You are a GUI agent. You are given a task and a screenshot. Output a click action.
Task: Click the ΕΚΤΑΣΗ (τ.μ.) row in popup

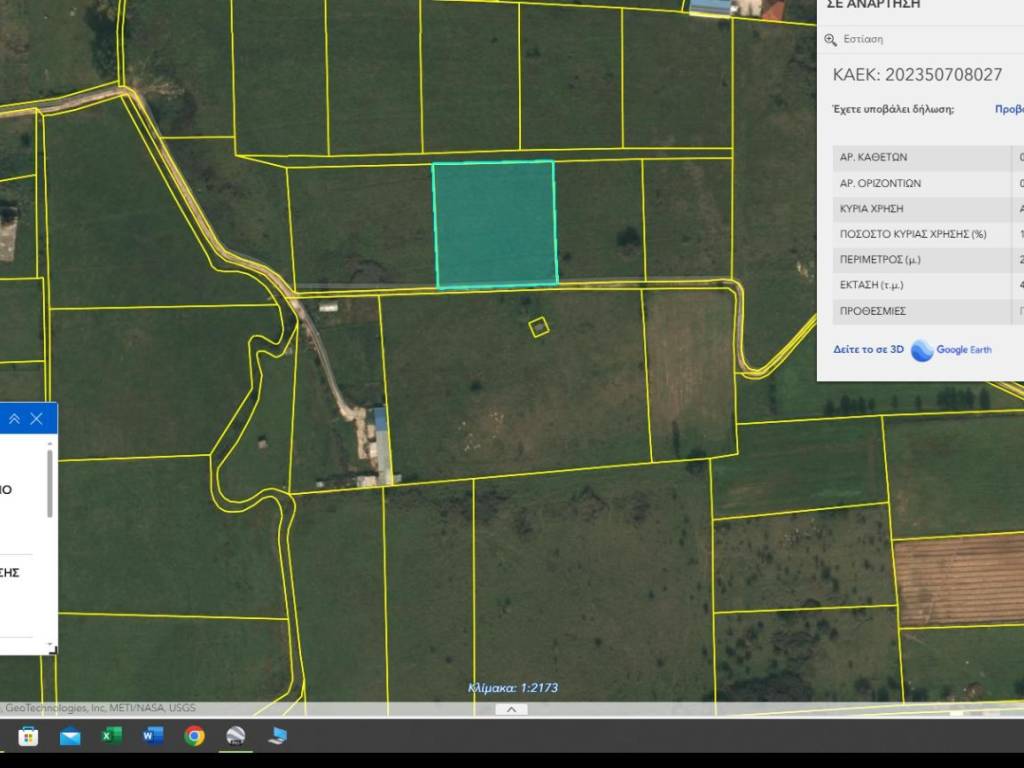click(920, 285)
